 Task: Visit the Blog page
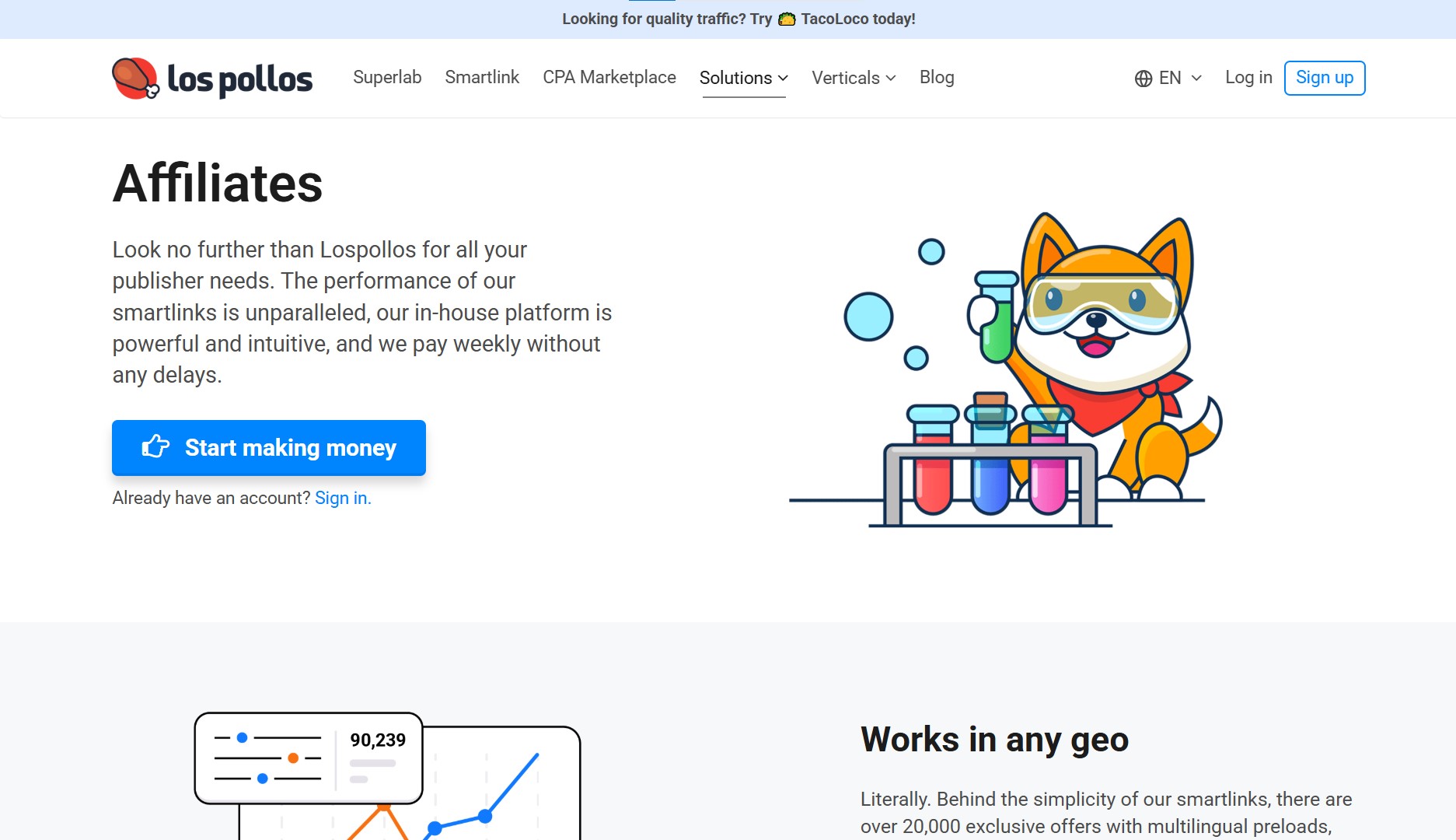point(937,77)
